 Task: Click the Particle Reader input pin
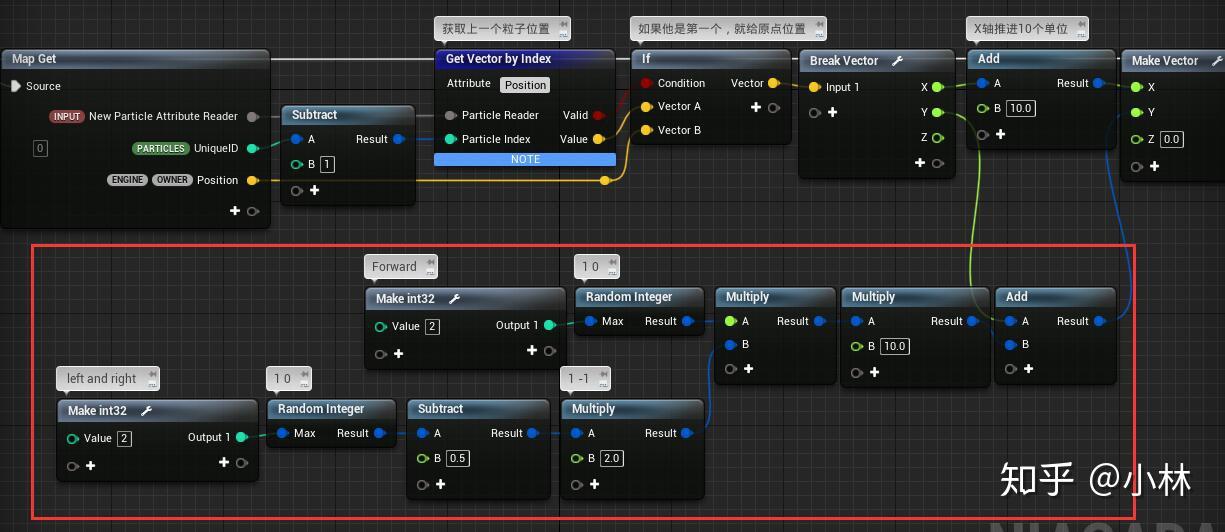pyautogui.click(x=451, y=115)
